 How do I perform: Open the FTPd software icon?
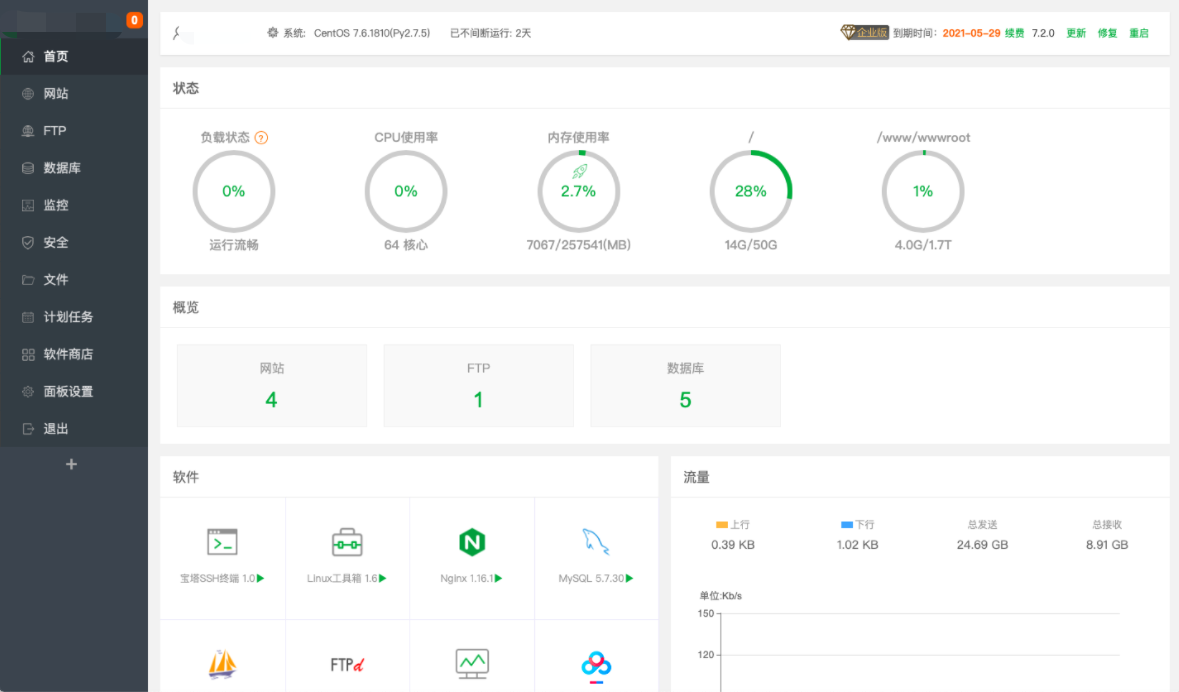(x=347, y=665)
